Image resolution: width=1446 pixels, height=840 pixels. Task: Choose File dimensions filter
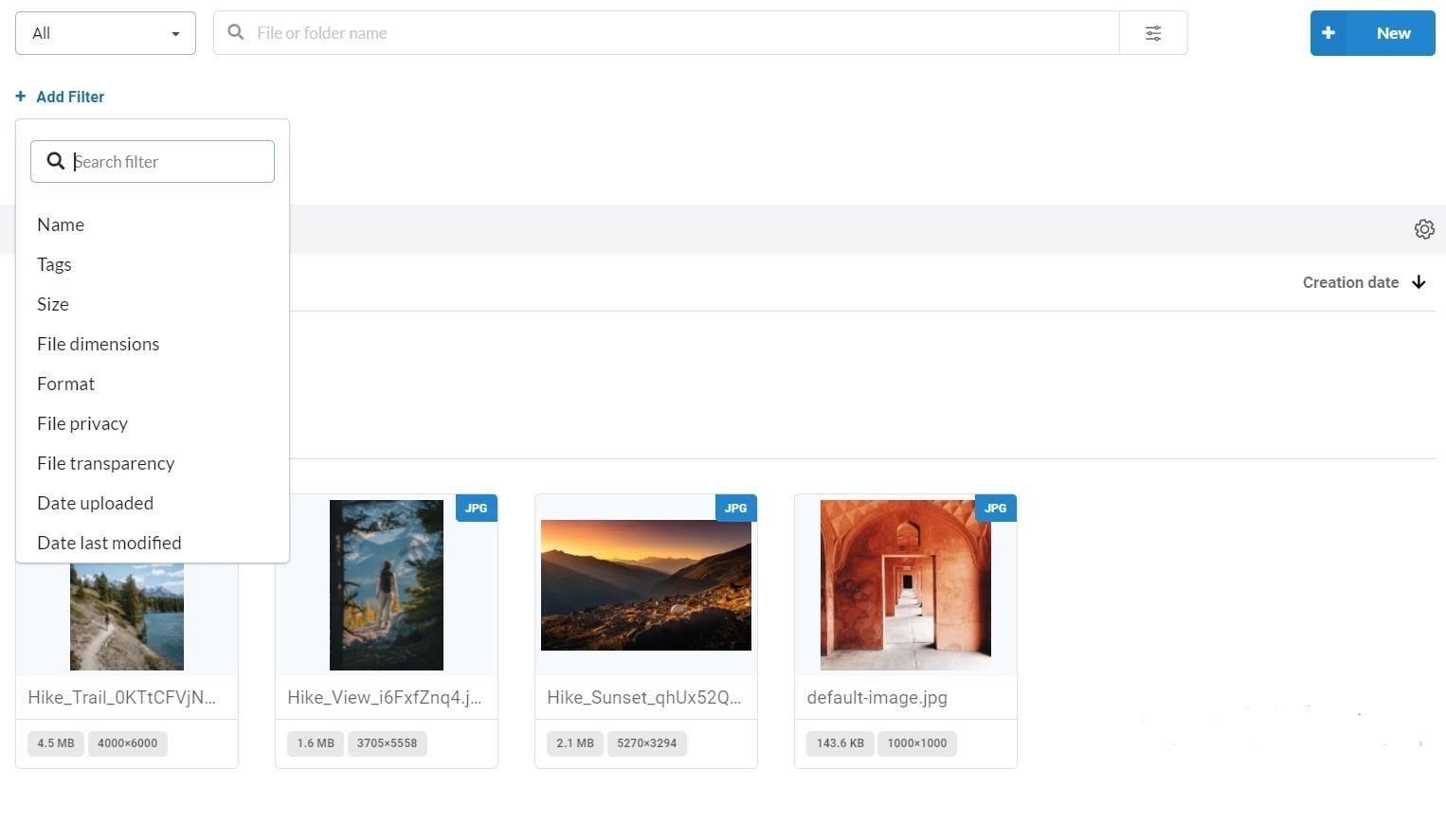99,344
